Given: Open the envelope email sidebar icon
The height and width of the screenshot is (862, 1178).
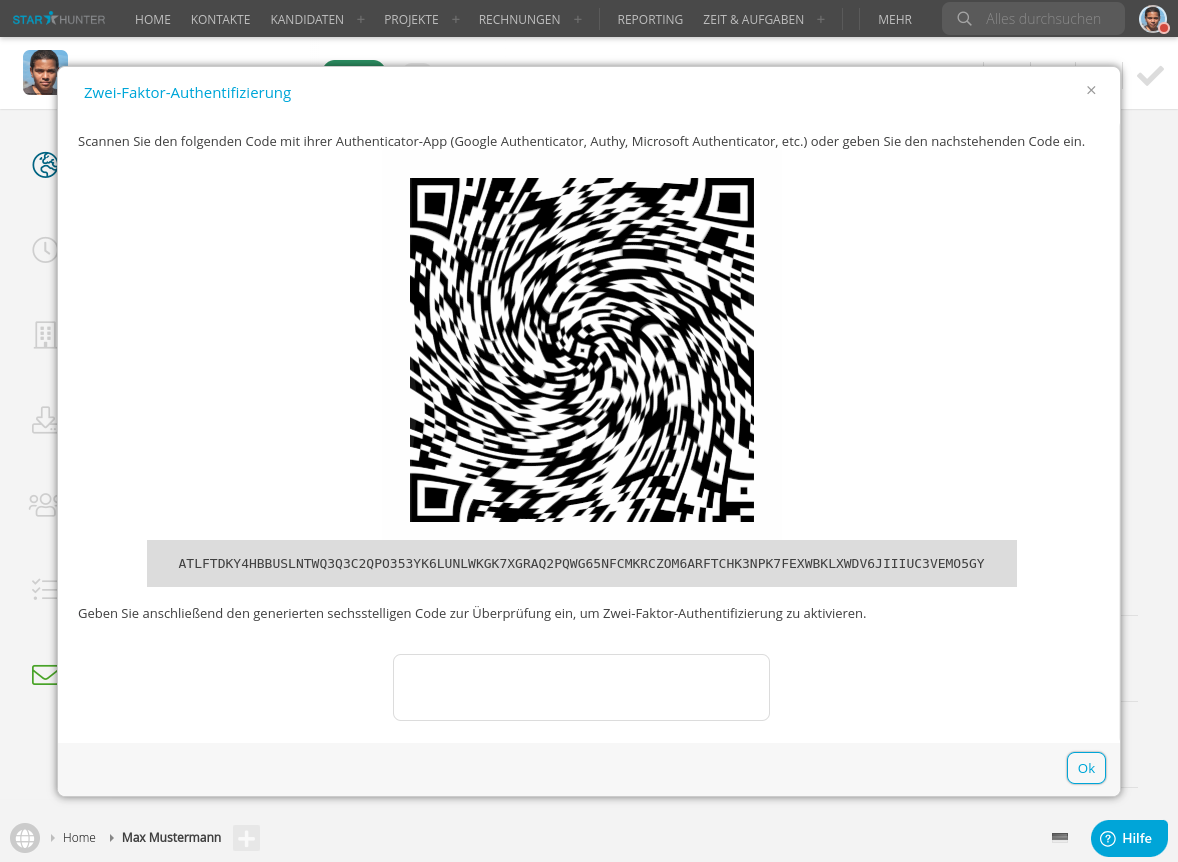Looking at the screenshot, I should click(x=45, y=675).
